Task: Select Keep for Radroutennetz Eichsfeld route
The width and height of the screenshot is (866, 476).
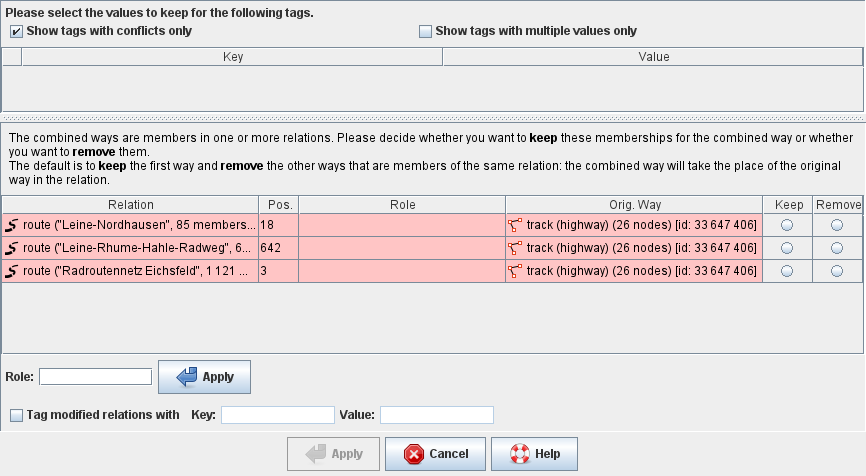Action: pyautogui.click(x=786, y=271)
